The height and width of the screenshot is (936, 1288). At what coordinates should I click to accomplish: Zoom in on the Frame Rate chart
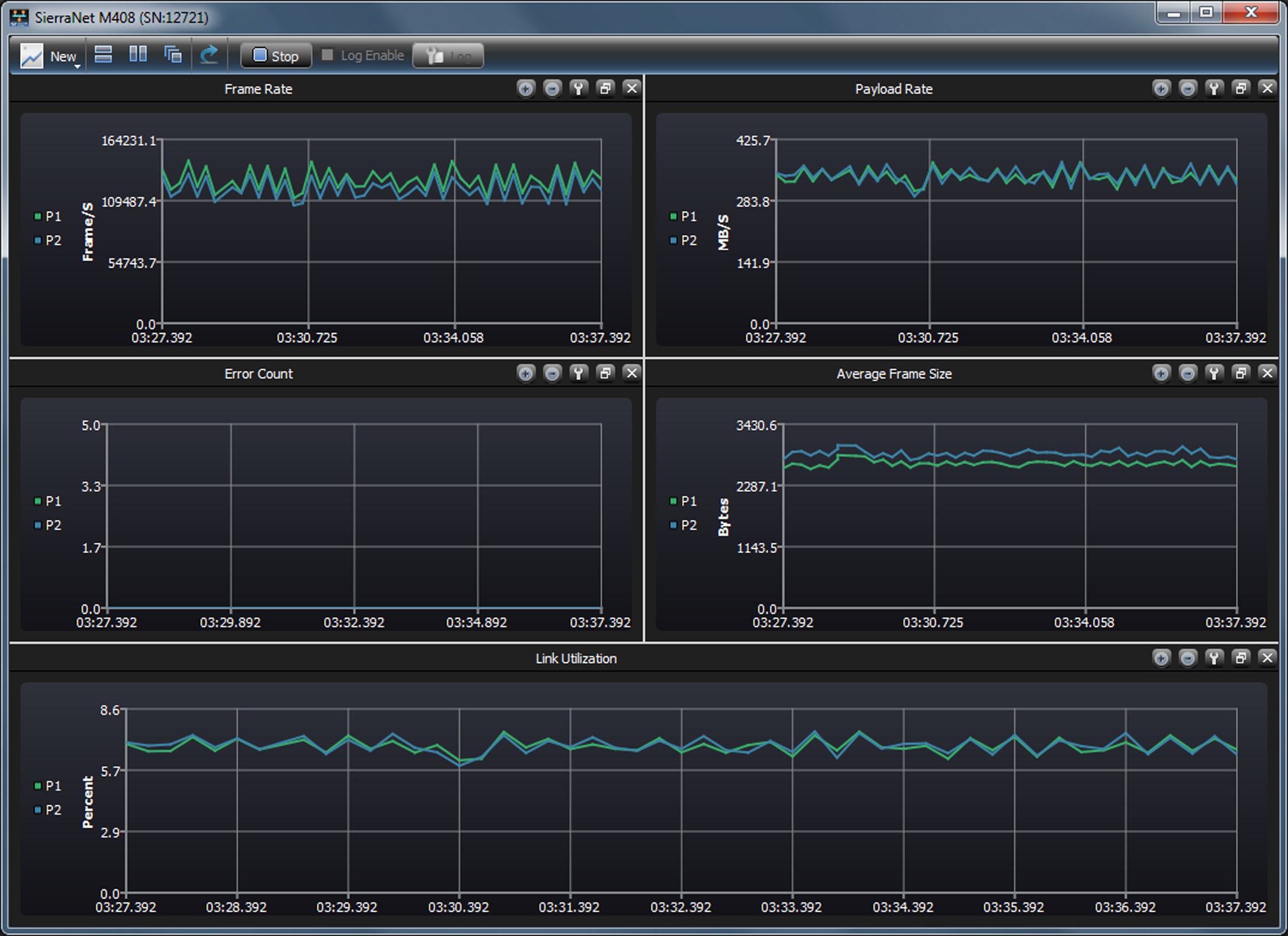pyautogui.click(x=525, y=88)
